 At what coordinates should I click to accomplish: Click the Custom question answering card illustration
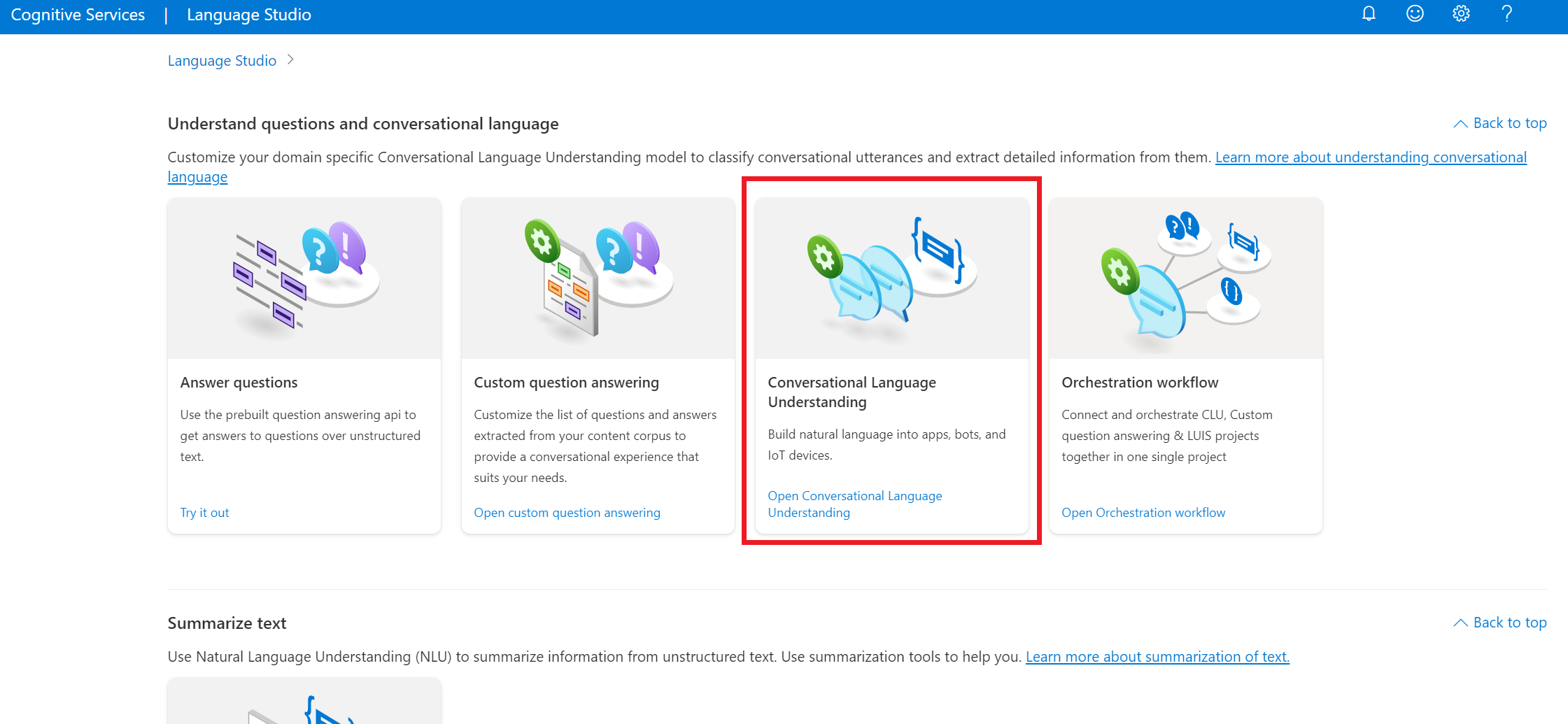click(597, 278)
